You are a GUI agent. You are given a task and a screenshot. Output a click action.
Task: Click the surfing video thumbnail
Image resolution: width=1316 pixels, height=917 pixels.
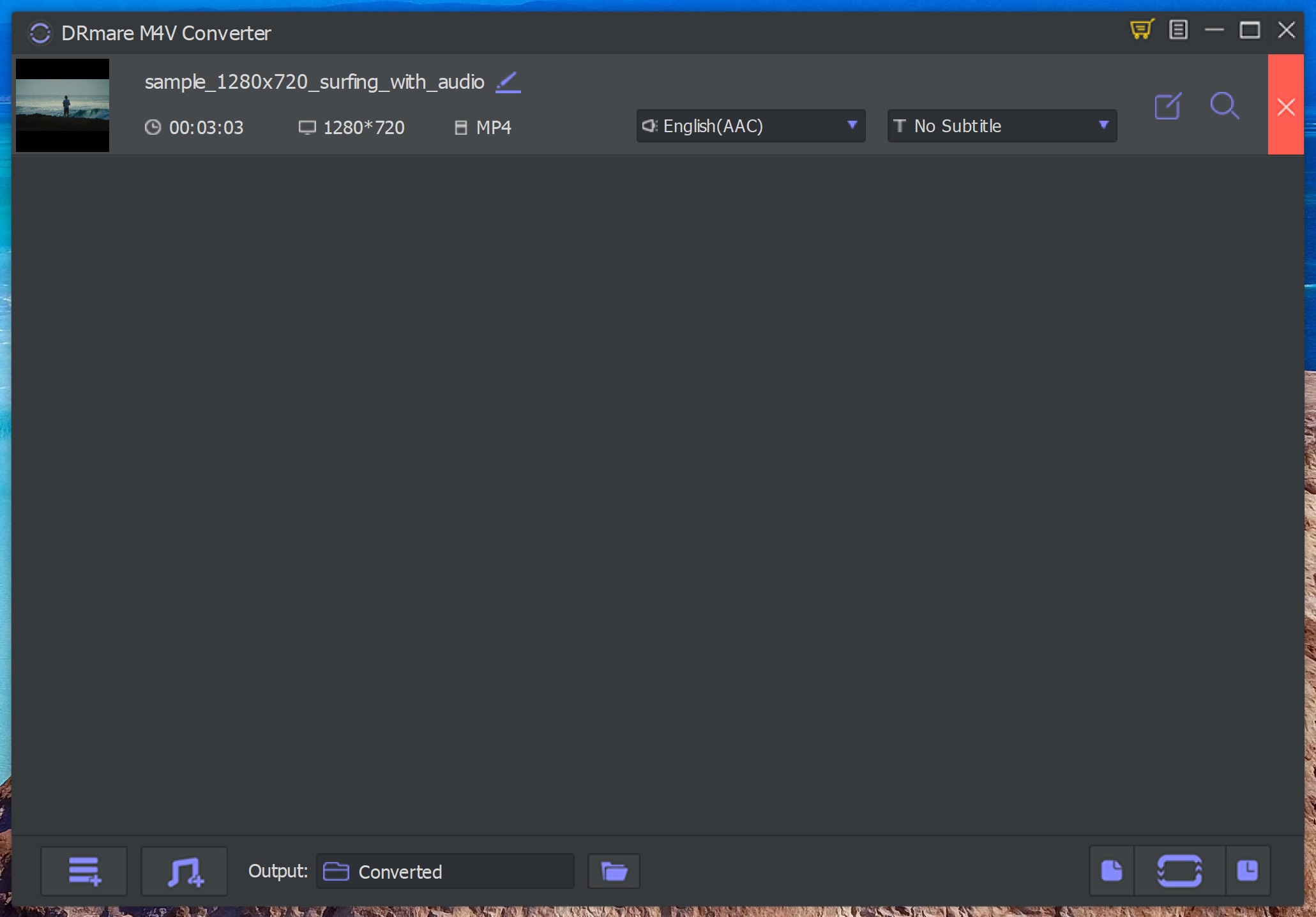pos(63,105)
